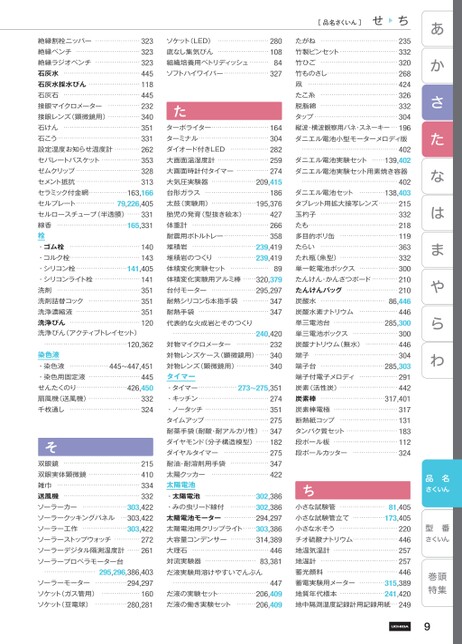Click the sub-entry ゴム栓
This screenshot has height=644, width=462.
tap(53, 247)
